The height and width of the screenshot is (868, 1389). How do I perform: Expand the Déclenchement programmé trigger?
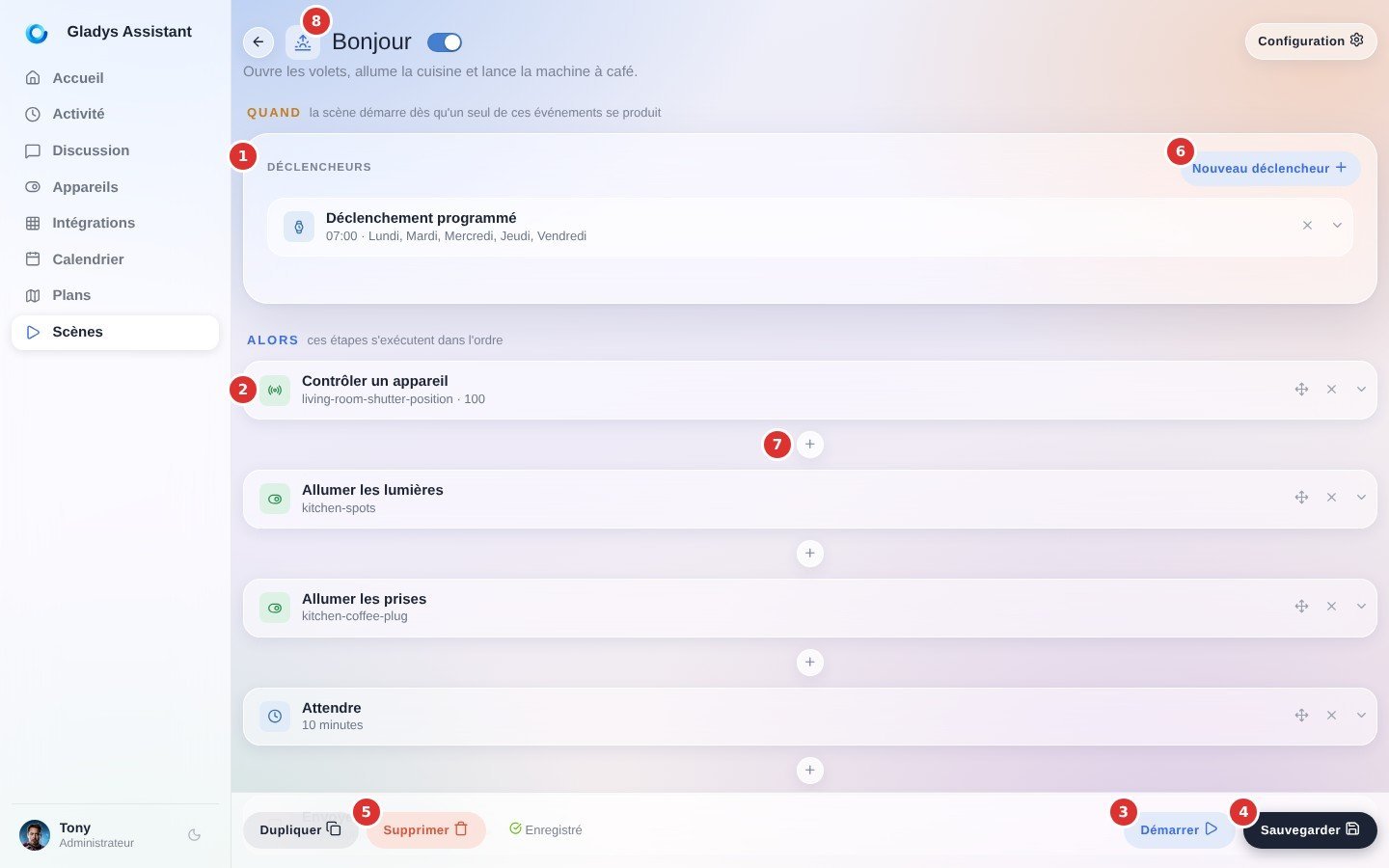1337,226
